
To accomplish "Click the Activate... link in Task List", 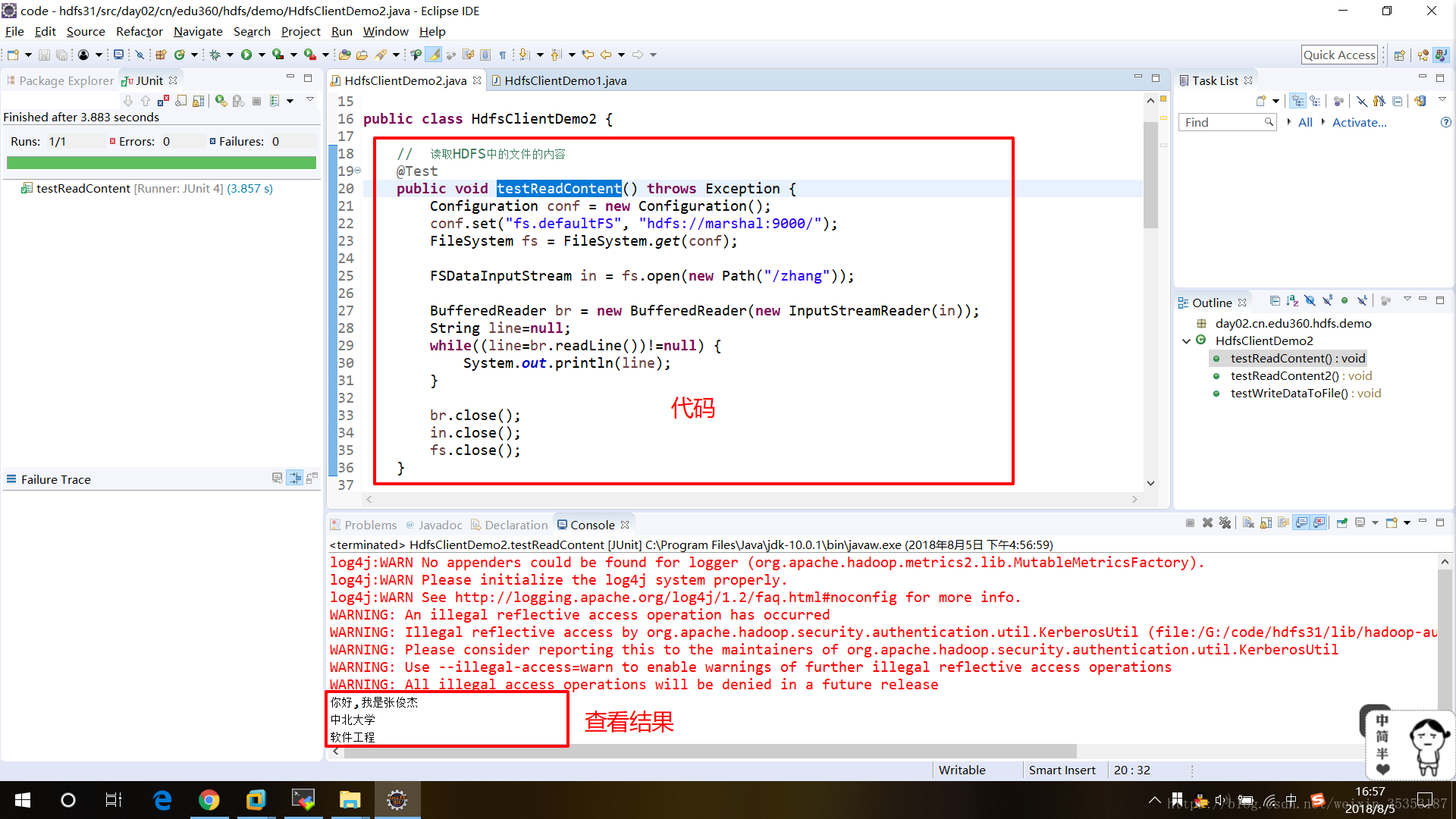I will tap(1359, 122).
